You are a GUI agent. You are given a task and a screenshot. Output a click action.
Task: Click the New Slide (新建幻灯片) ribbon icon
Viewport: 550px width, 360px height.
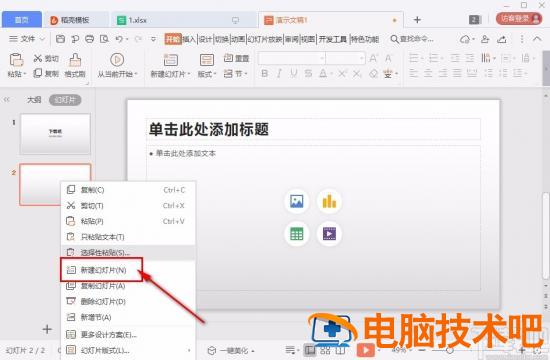170,60
